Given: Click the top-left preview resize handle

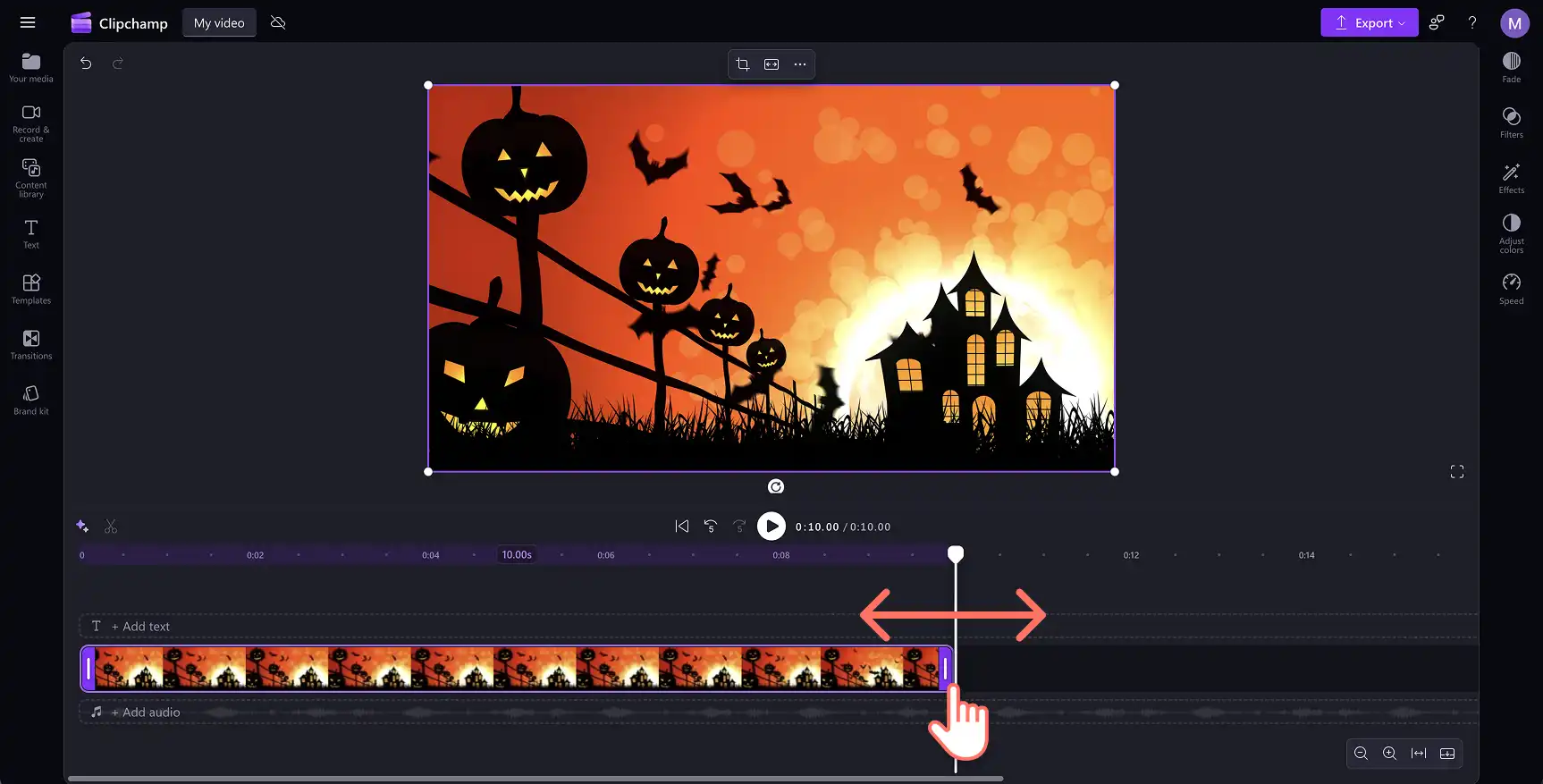Looking at the screenshot, I should [x=428, y=86].
